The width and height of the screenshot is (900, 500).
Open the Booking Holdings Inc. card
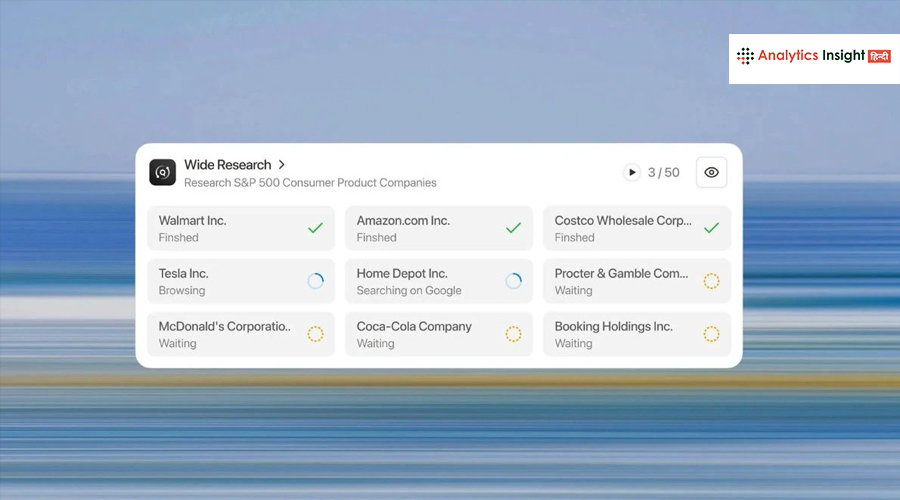tap(637, 334)
